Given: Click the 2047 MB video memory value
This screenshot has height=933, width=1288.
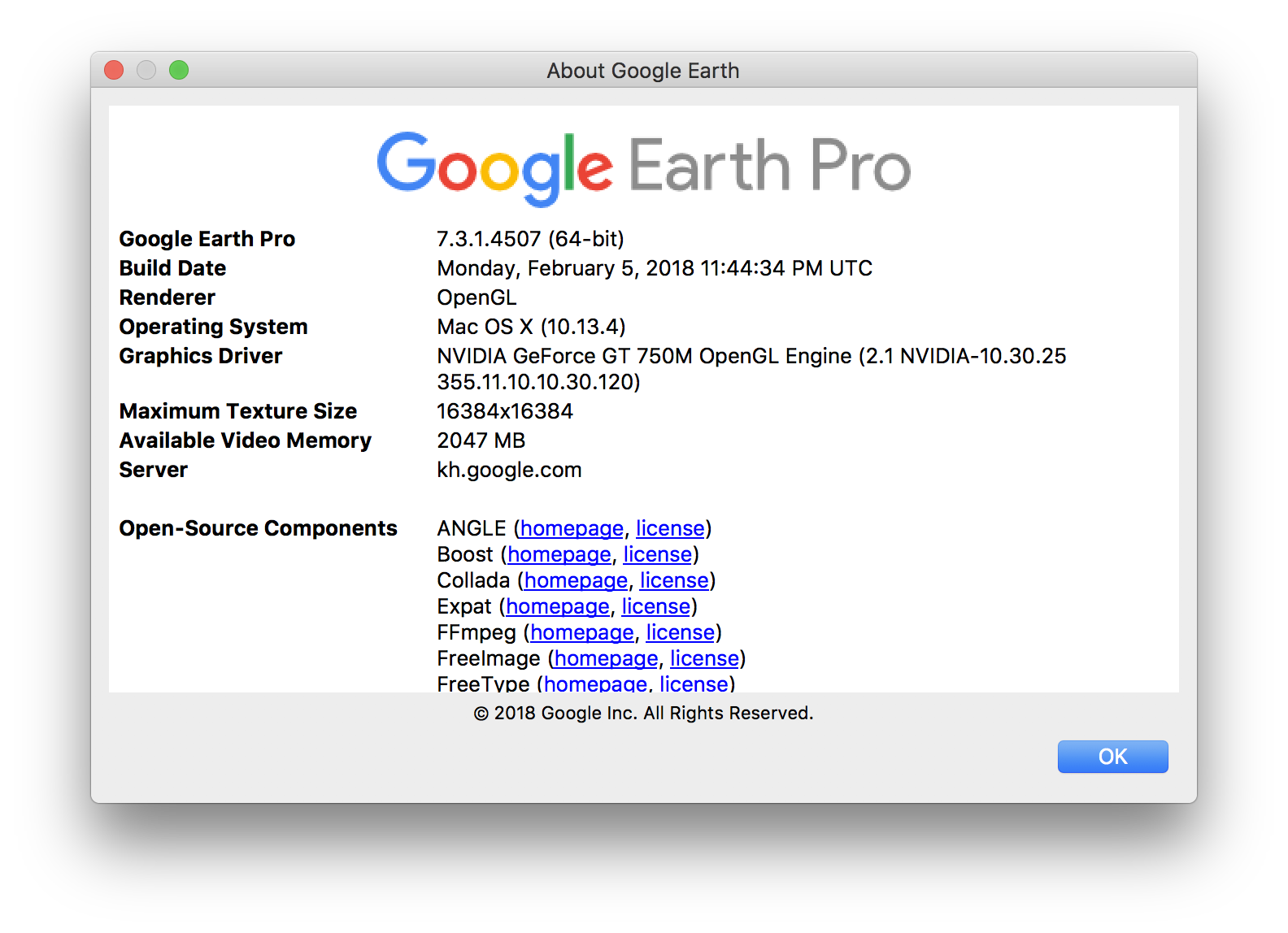Looking at the screenshot, I should pyautogui.click(x=481, y=440).
